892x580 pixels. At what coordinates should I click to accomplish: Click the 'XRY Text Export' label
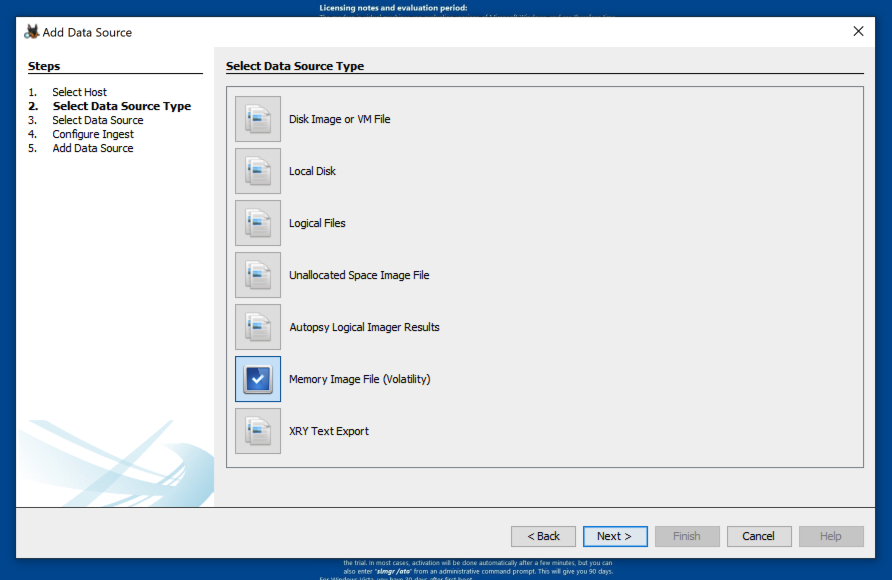[329, 431]
